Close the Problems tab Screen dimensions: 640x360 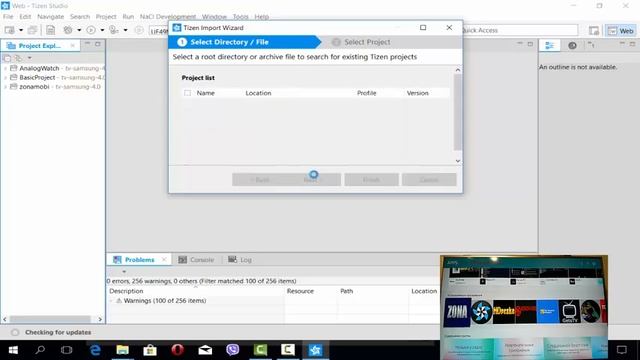click(164, 260)
